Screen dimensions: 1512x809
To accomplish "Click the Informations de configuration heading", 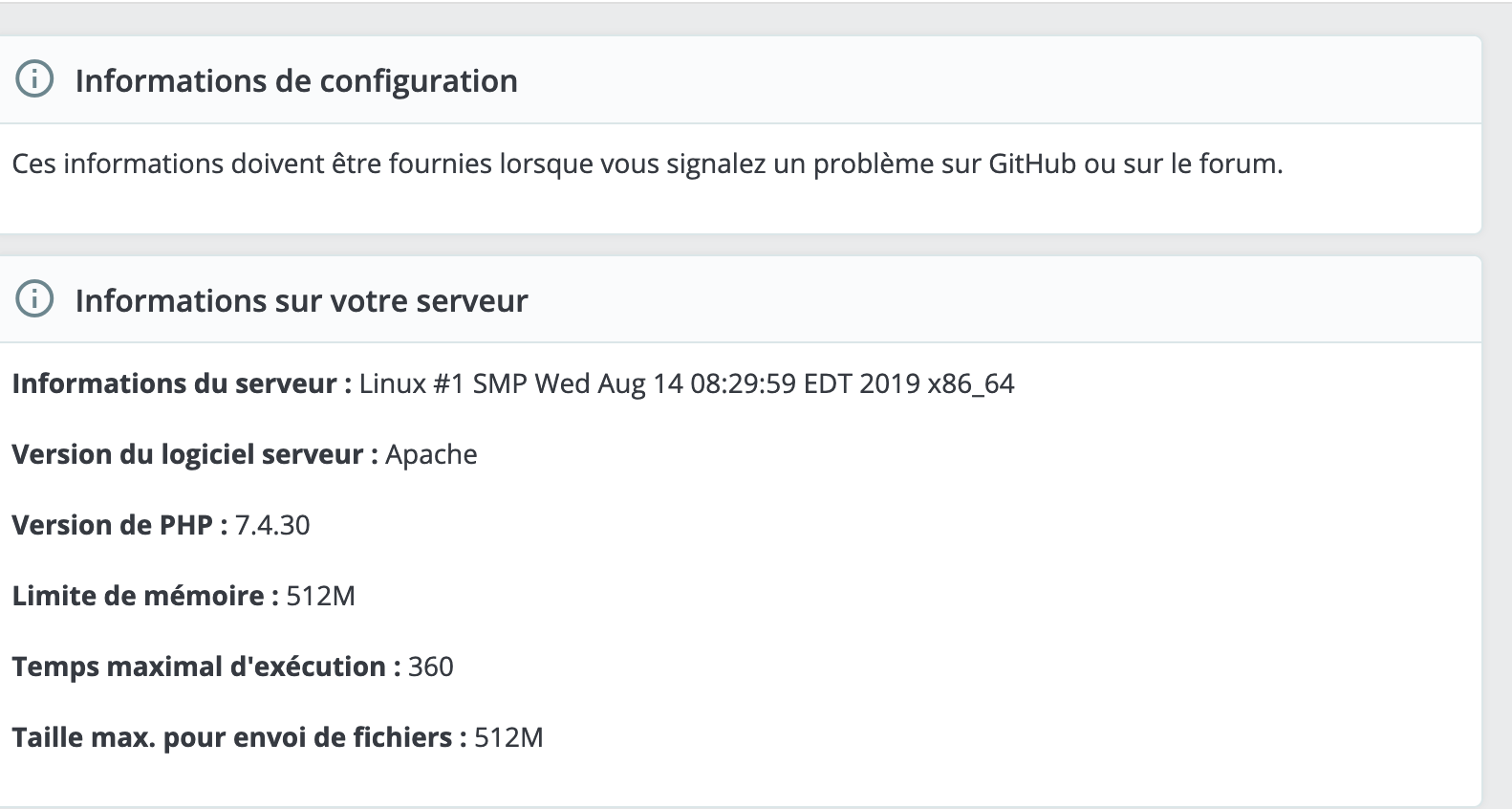I will 296,81.
